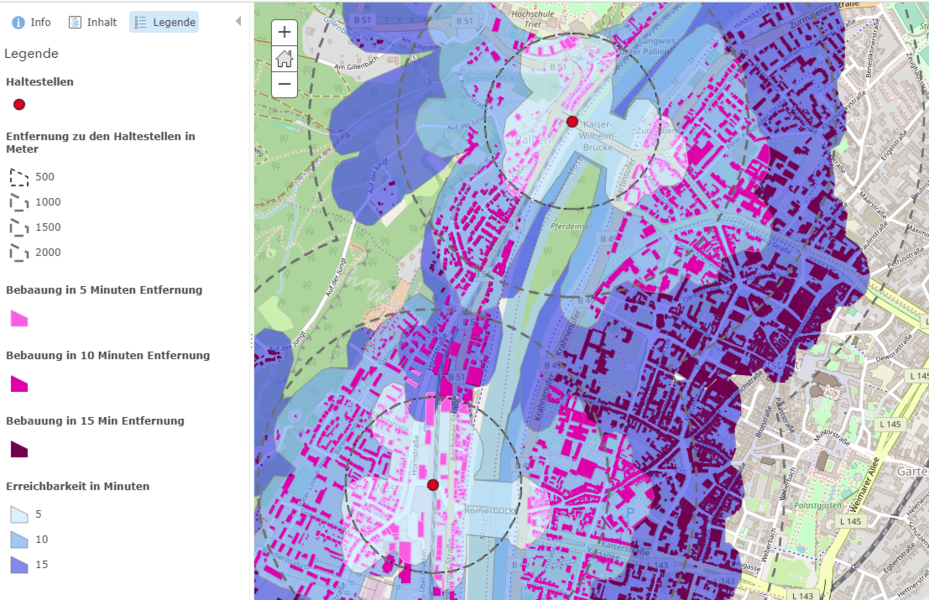Zoom in on the map
This screenshot has width=929, height=600.
pos(284,32)
